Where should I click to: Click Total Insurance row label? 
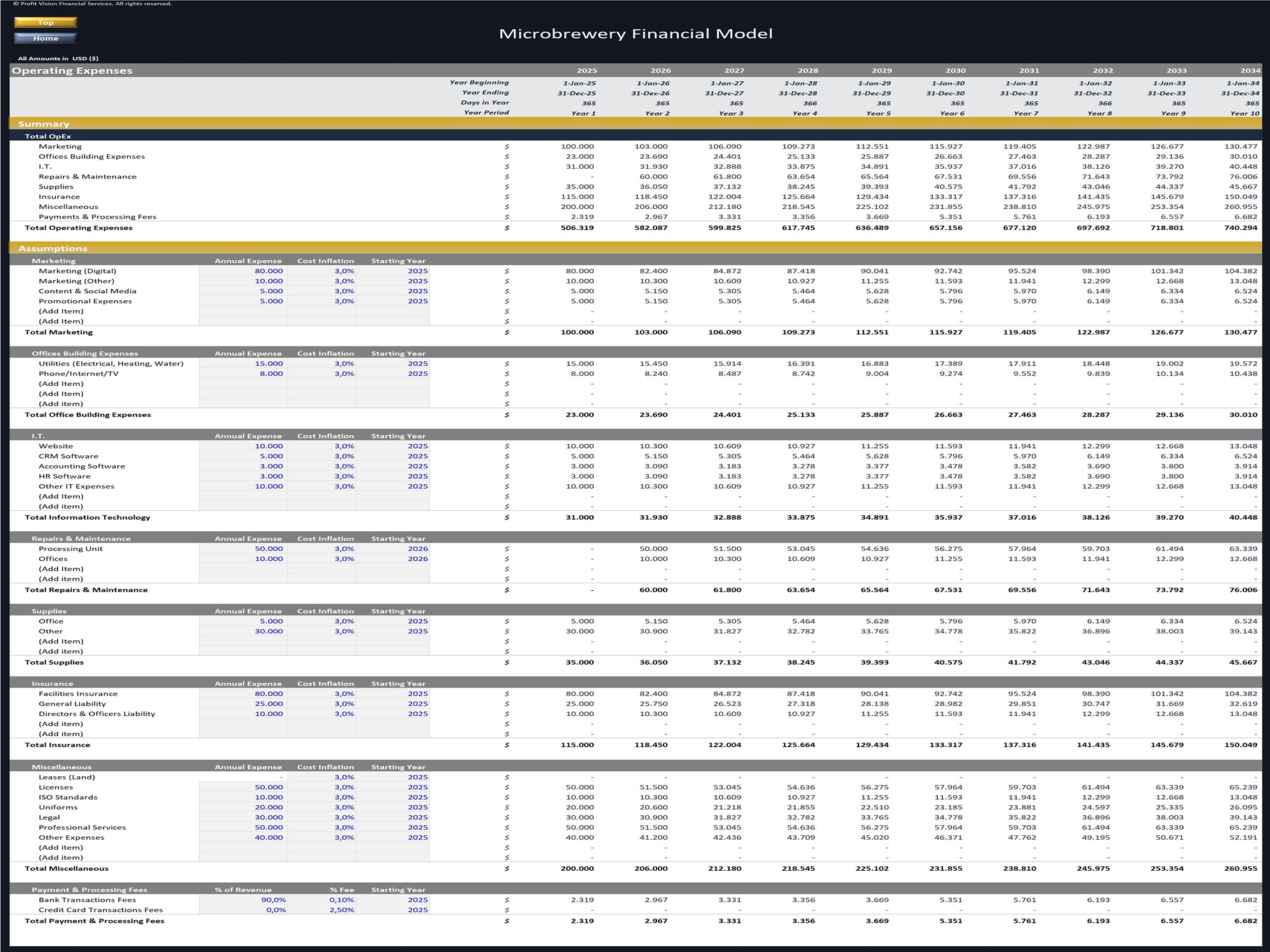tap(57, 745)
